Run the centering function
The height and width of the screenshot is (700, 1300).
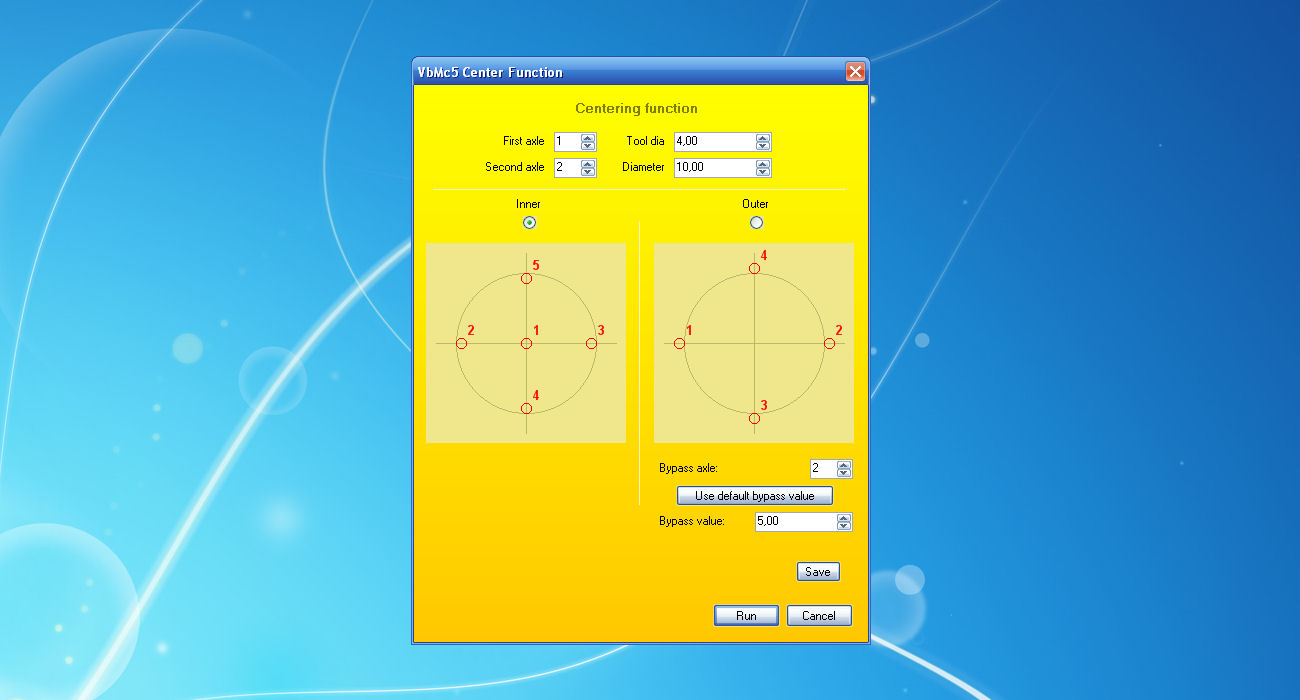(x=746, y=616)
